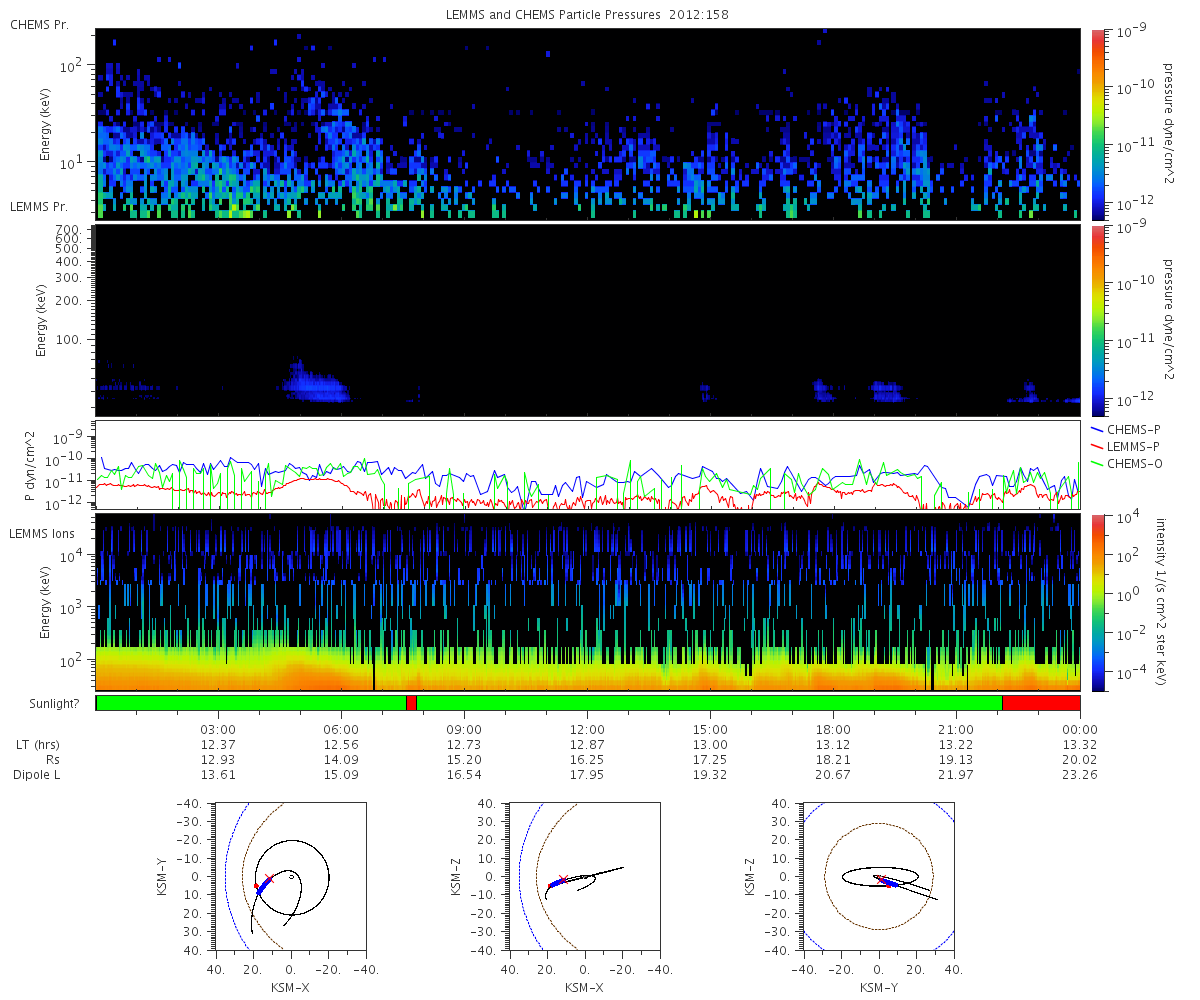Click the 21:00 time axis label

[x=957, y=729]
